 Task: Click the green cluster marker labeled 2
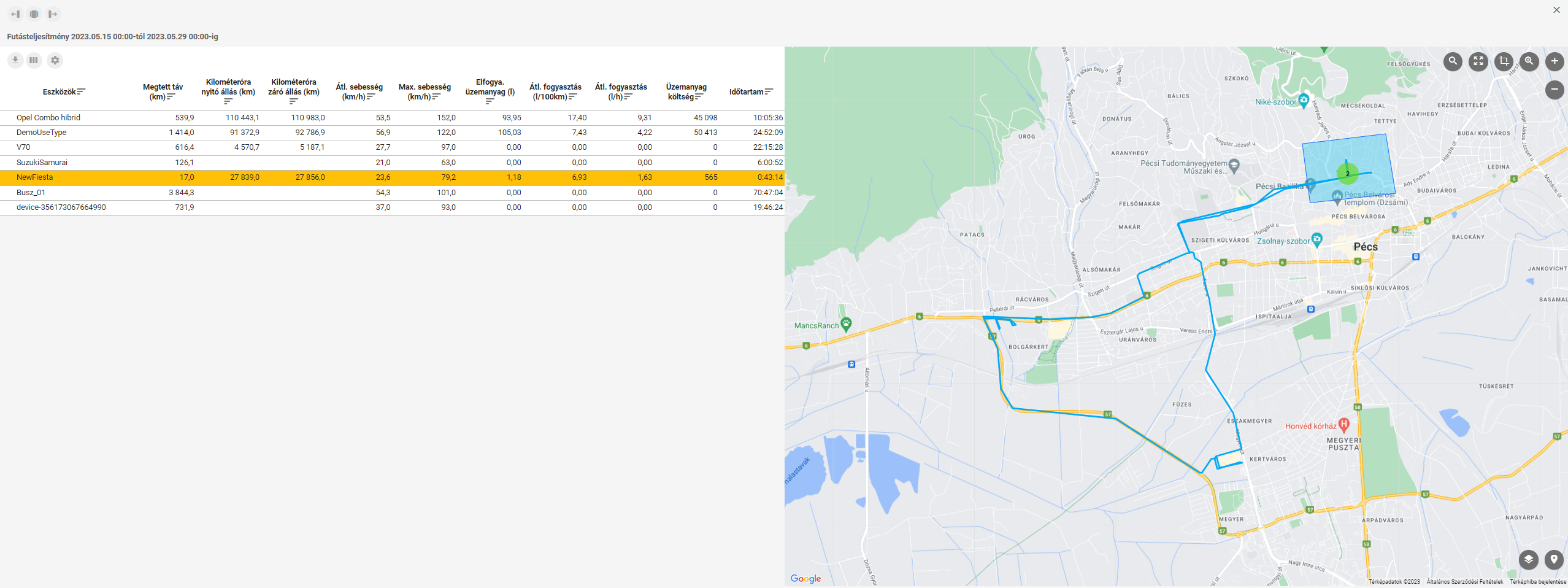(1347, 174)
